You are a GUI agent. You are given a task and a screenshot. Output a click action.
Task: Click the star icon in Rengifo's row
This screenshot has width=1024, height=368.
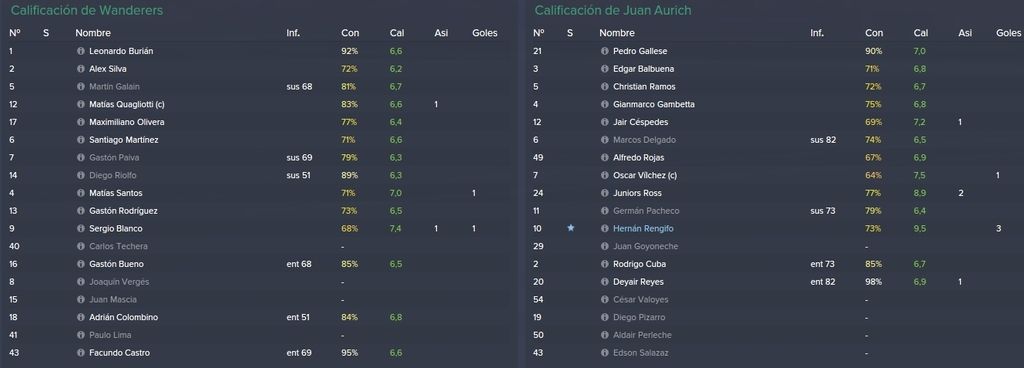571,228
